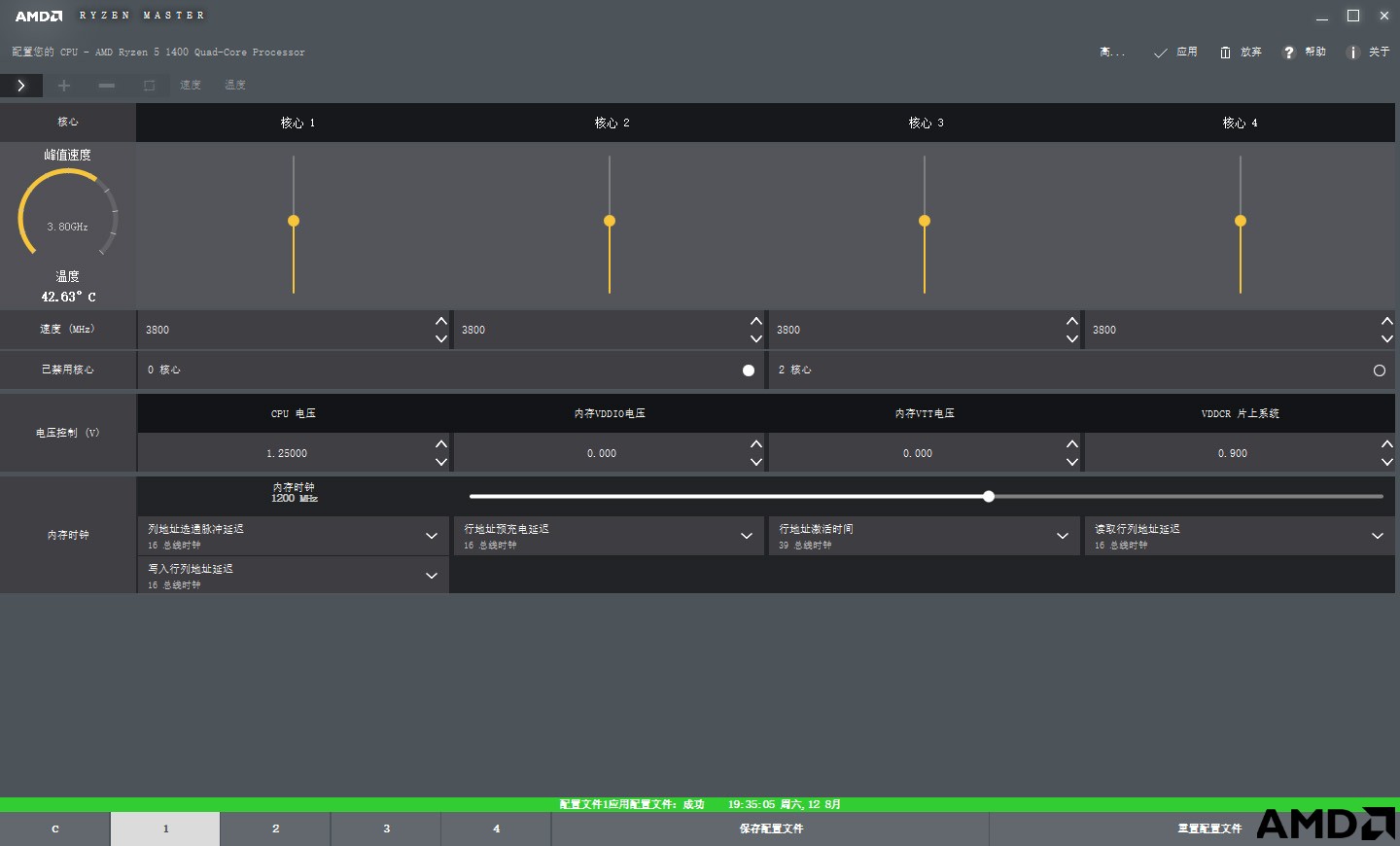Open the 读取行列地址延迟 dropdown
The width and height of the screenshot is (1400, 846).
point(1240,536)
